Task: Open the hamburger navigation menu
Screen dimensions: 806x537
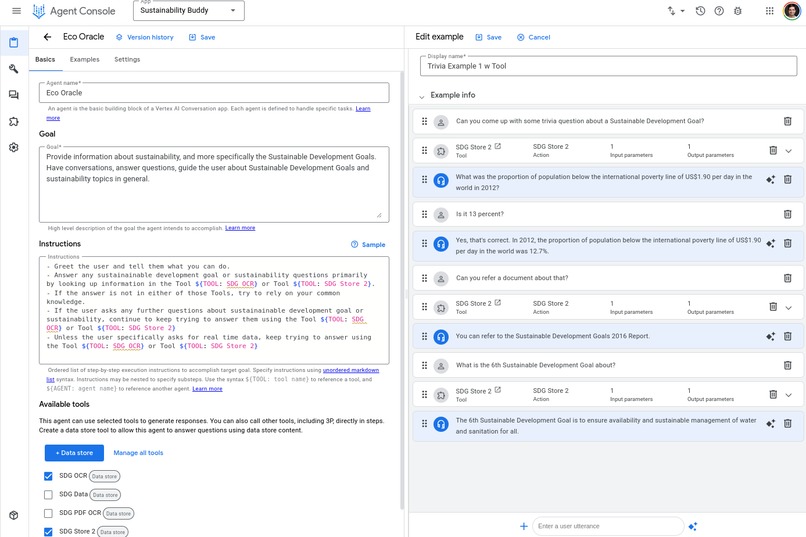Action: (16, 11)
